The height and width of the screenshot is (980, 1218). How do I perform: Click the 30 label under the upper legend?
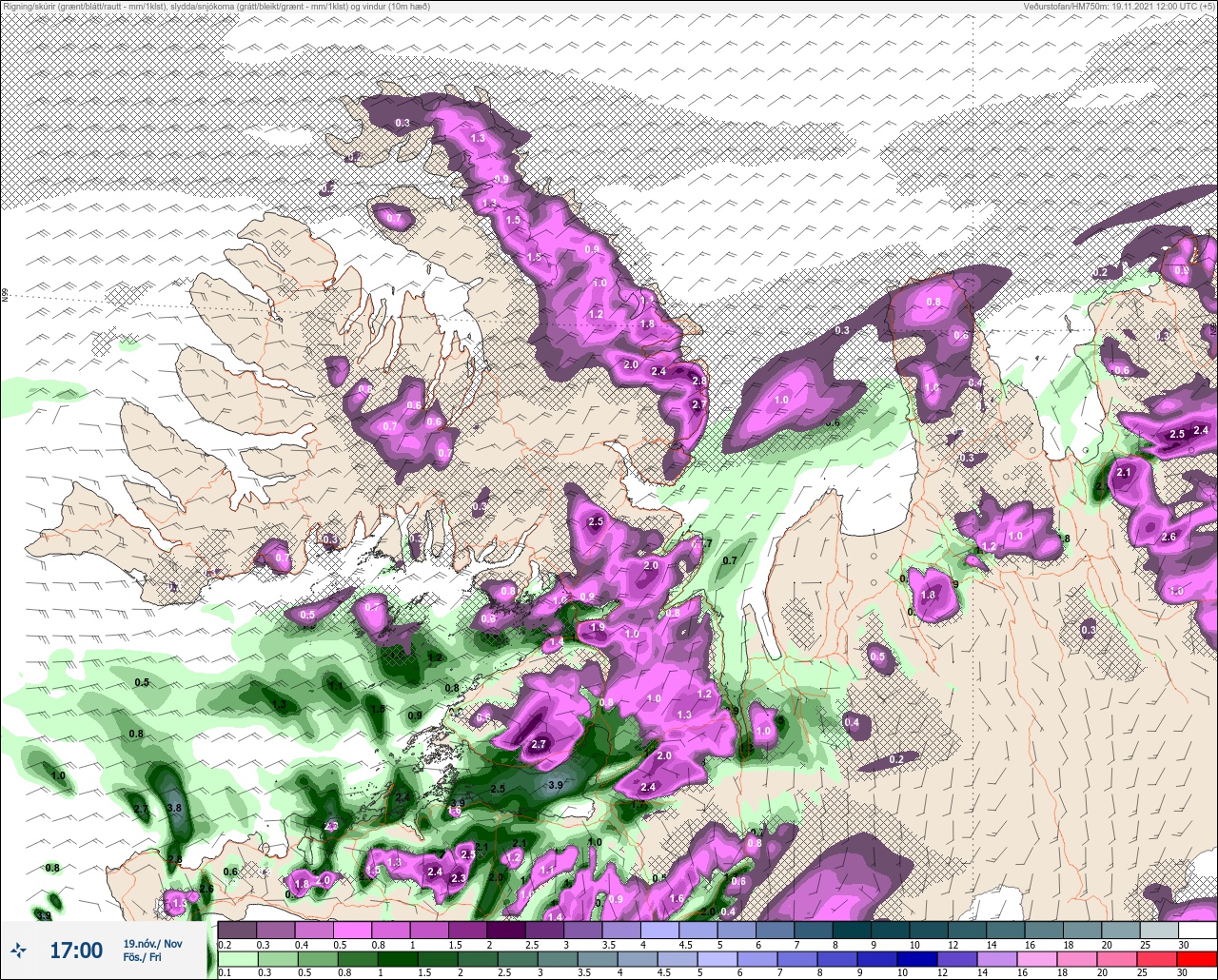click(x=1184, y=945)
